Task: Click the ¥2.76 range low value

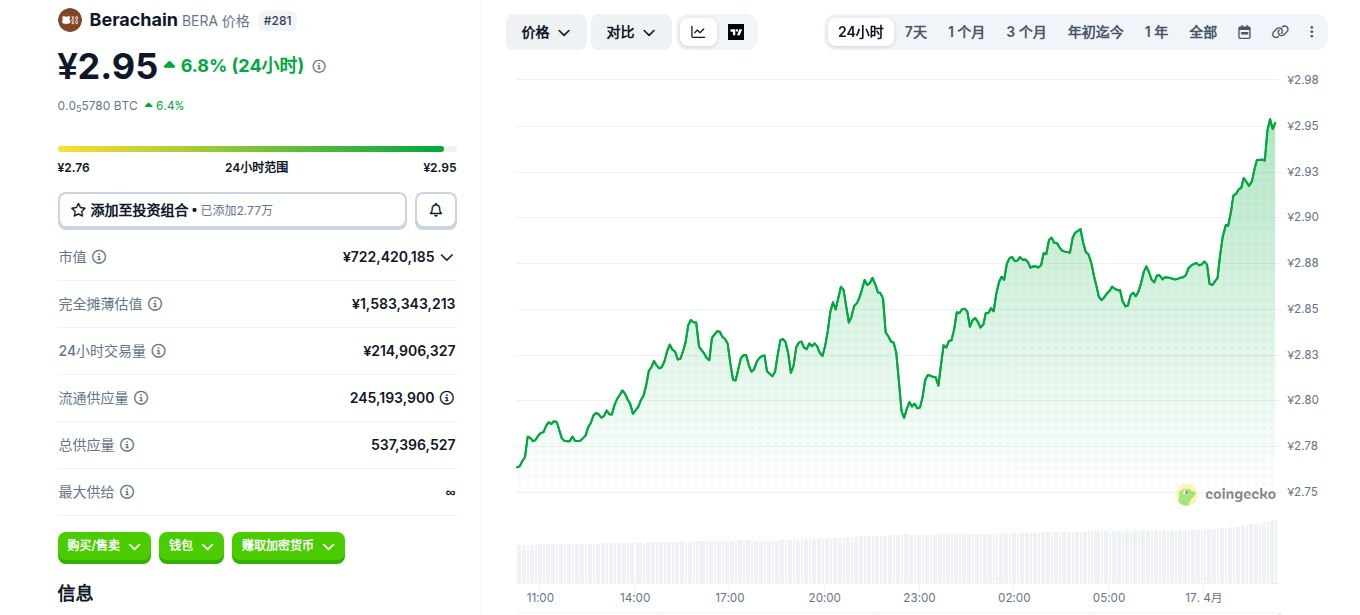Action: tap(74, 168)
